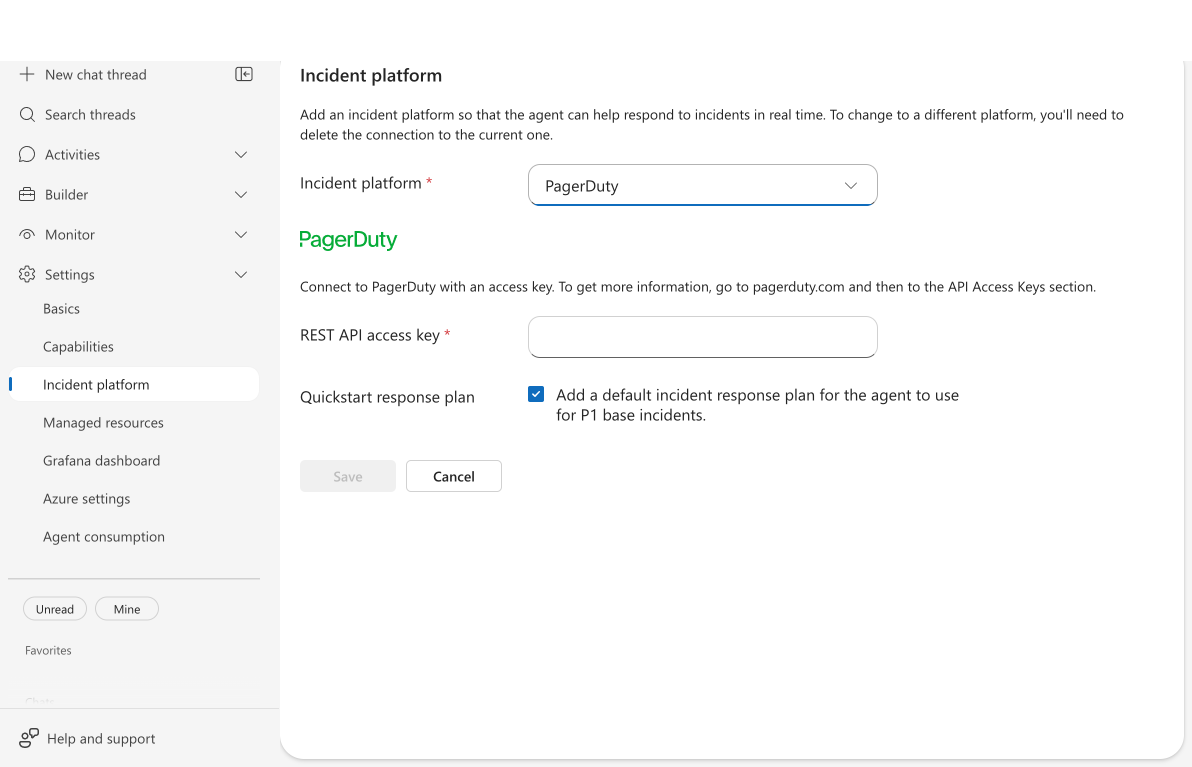
Task: Start a New chat thread
Action: (96, 74)
